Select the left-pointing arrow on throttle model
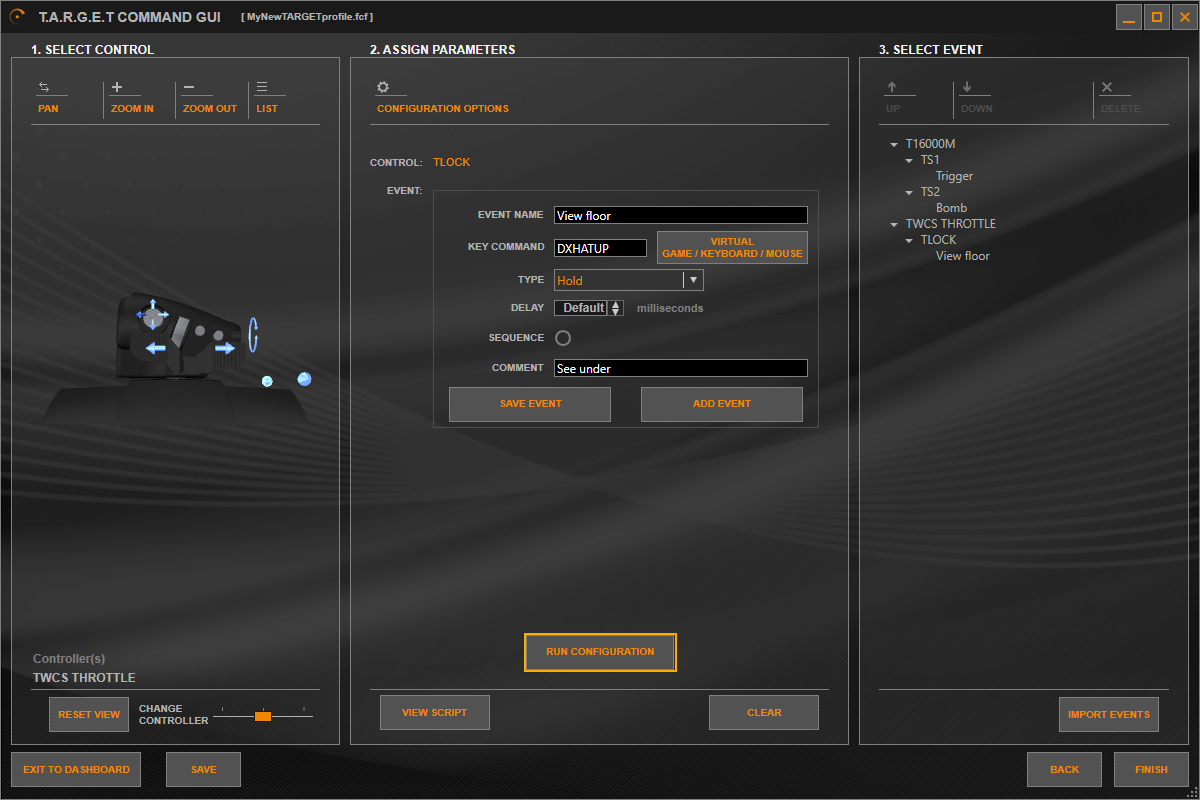 [x=156, y=348]
